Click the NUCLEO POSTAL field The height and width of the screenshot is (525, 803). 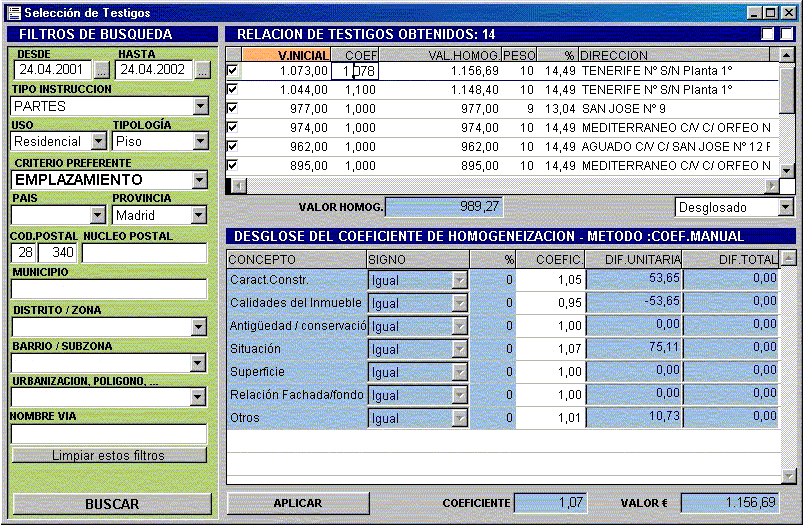point(144,253)
